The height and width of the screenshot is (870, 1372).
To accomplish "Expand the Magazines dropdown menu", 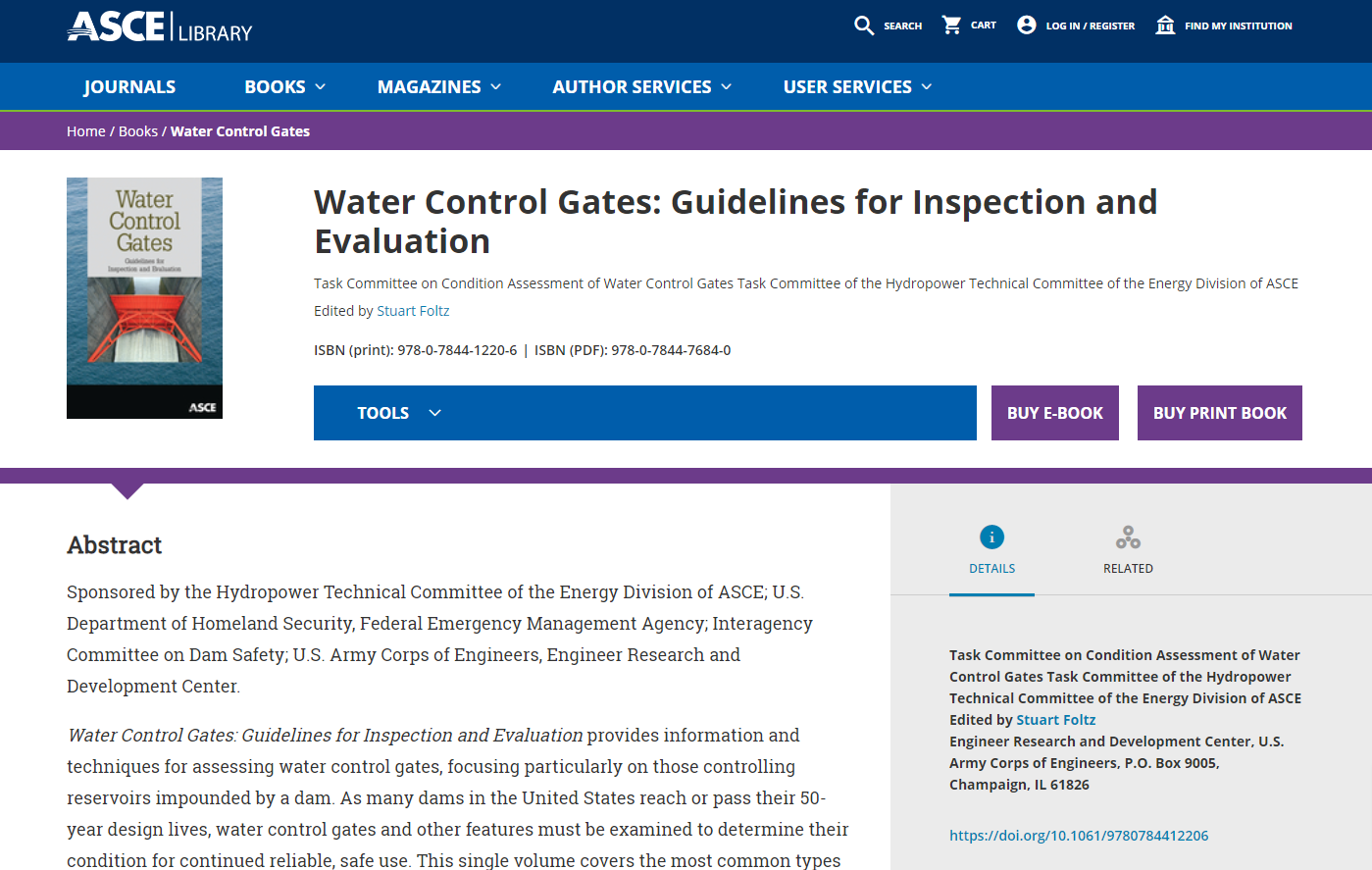I will [439, 87].
